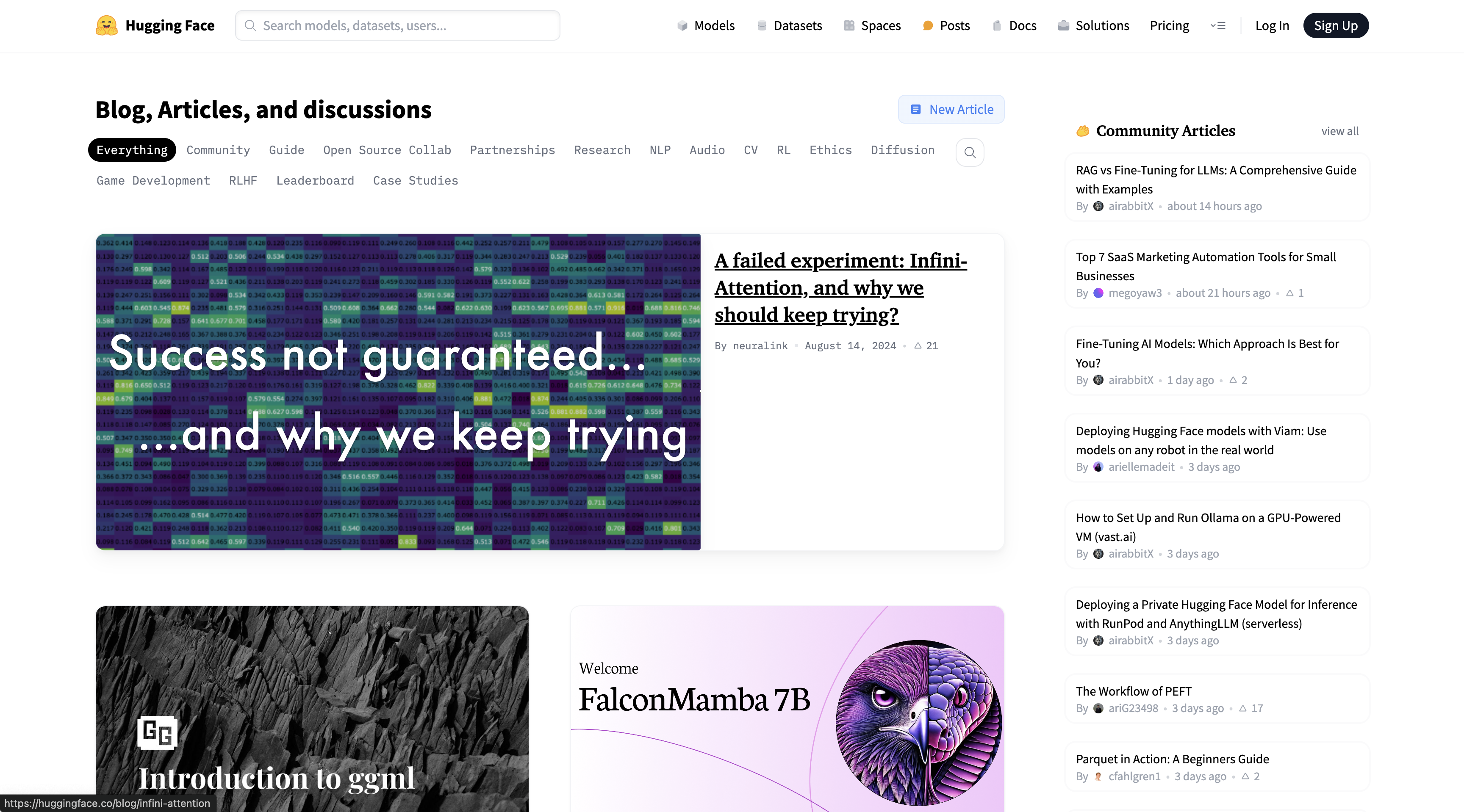Screen dimensions: 1464x812
Task: Click the Docs document icon
Action: pyautogui.click(x=997, y=25)
